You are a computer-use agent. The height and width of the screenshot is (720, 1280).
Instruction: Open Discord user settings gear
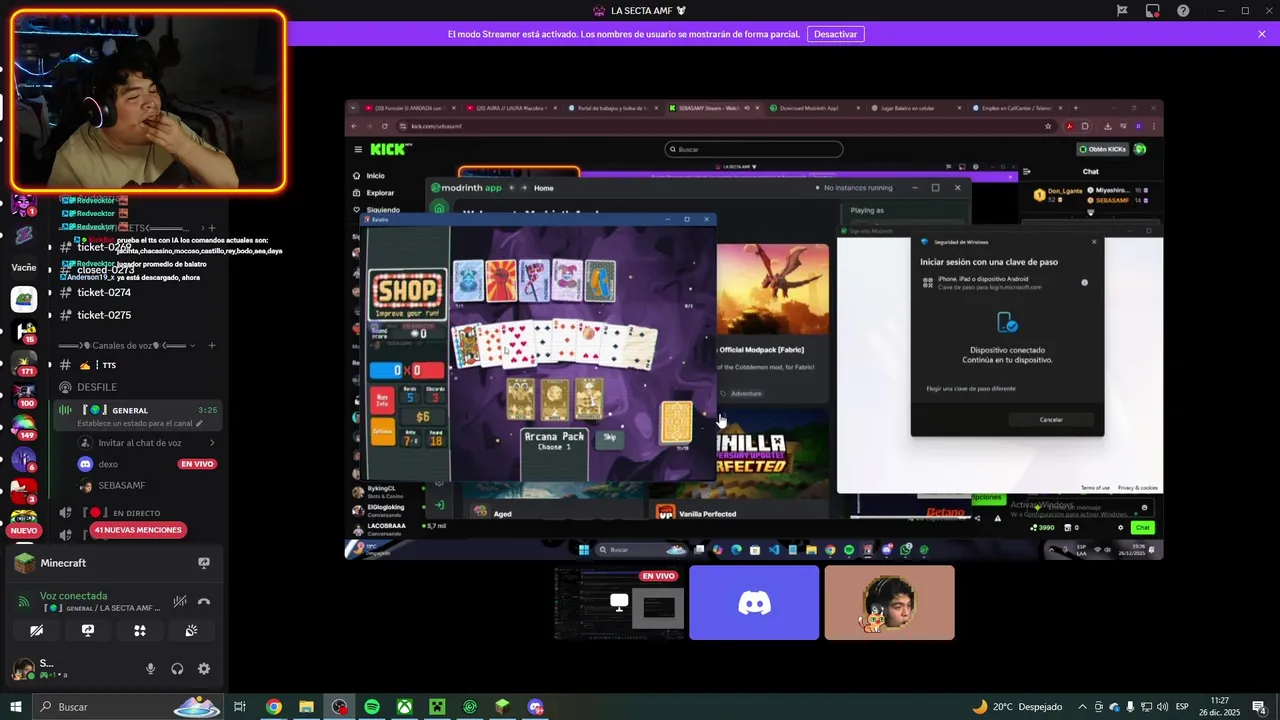click(204, 669)
